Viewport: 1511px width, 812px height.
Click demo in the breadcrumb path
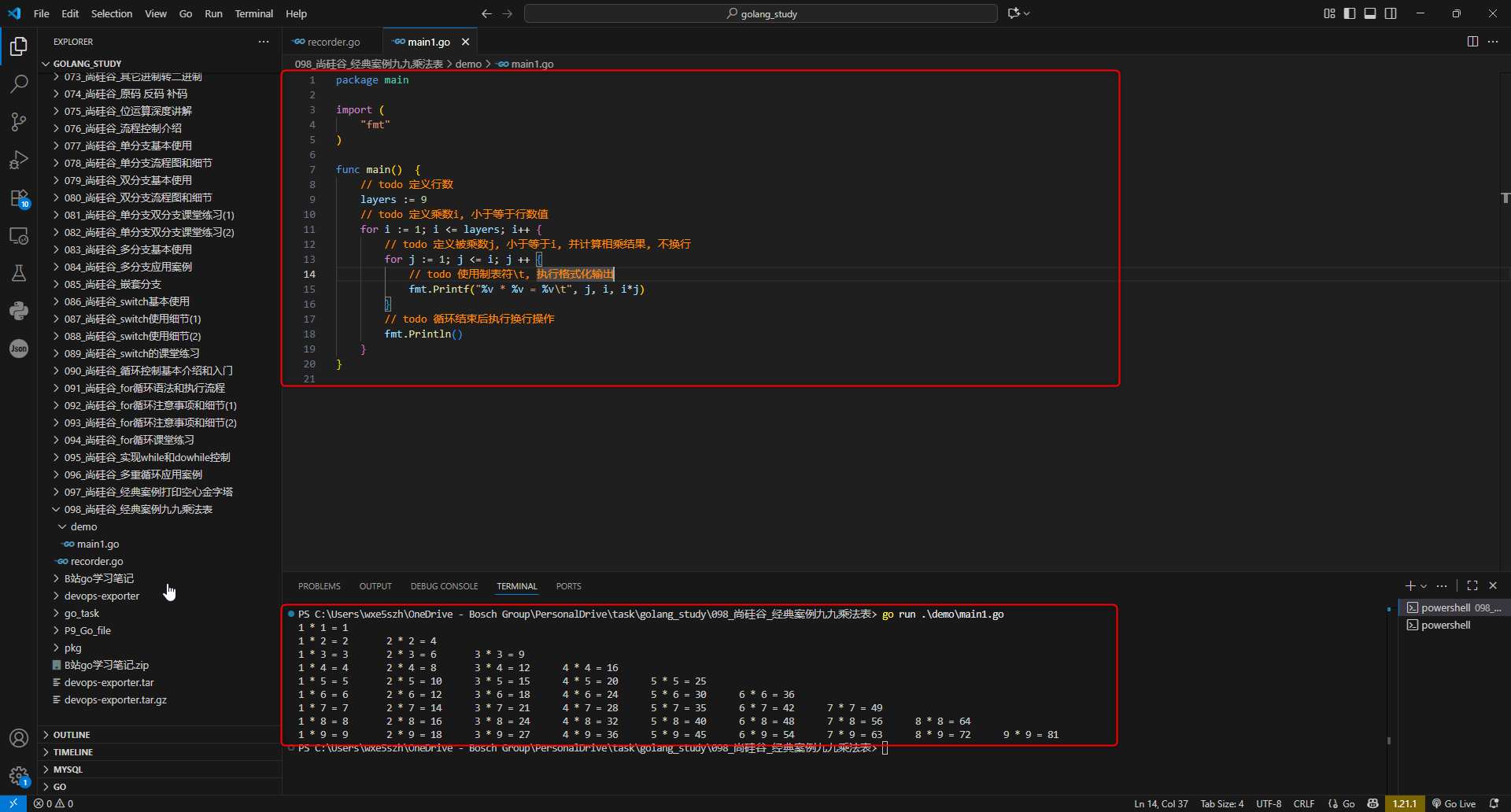coord(468,64)
